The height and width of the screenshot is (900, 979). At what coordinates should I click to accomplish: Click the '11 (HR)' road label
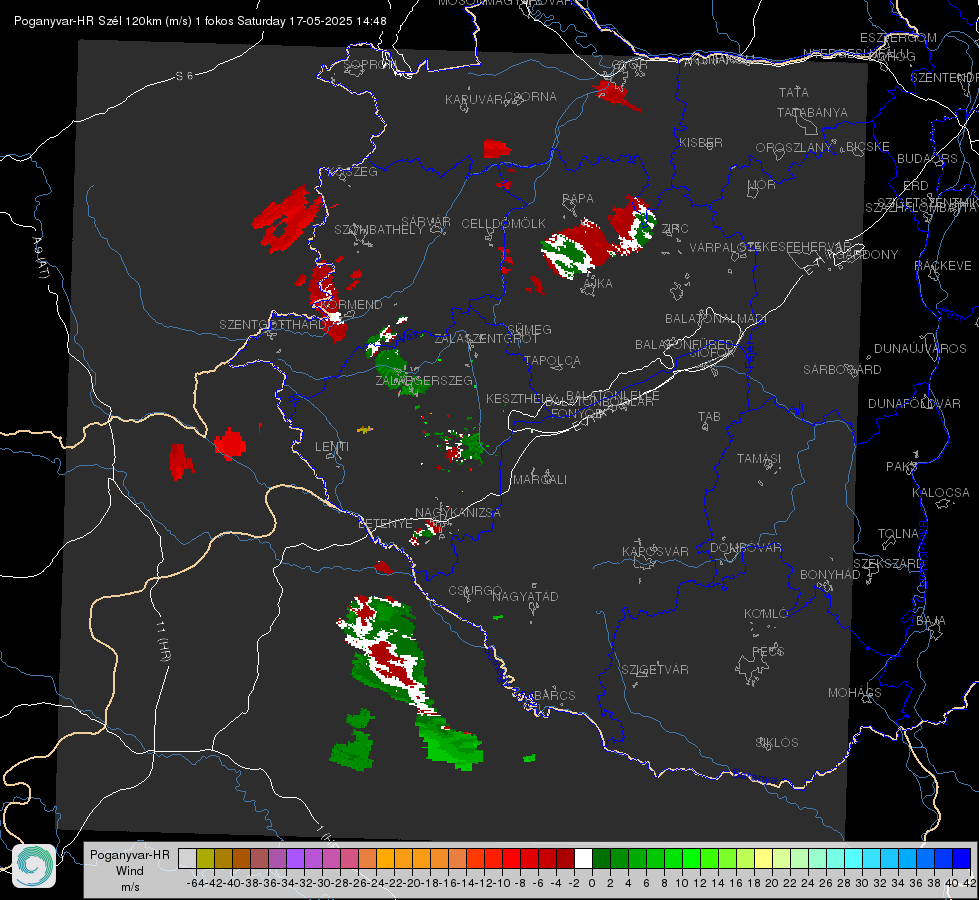click(x=163, y=642)
